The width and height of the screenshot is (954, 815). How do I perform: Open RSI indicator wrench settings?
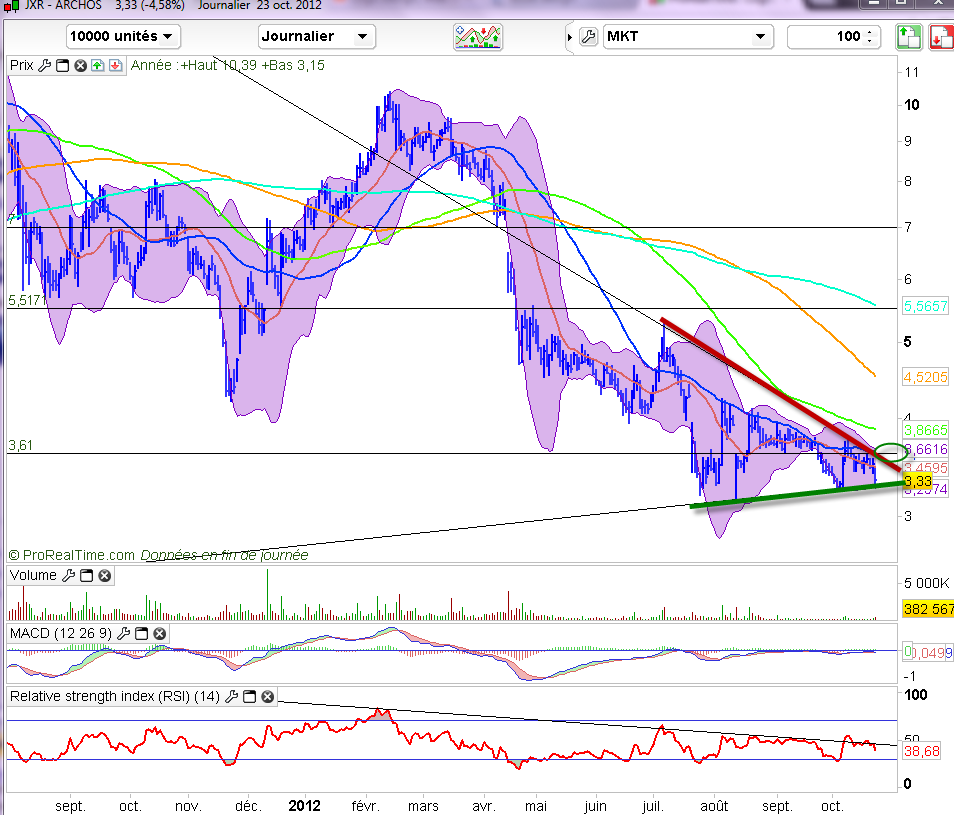tap(233, 696)
